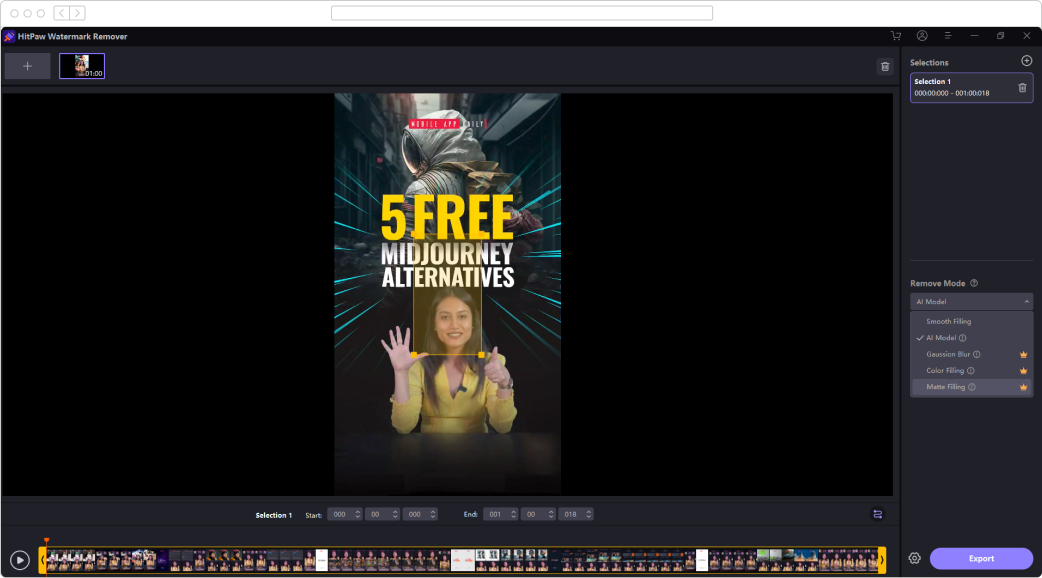Add a new video with the plus button
The width and height of the screenshot is (1042, 578).
(x=27, y=65)
